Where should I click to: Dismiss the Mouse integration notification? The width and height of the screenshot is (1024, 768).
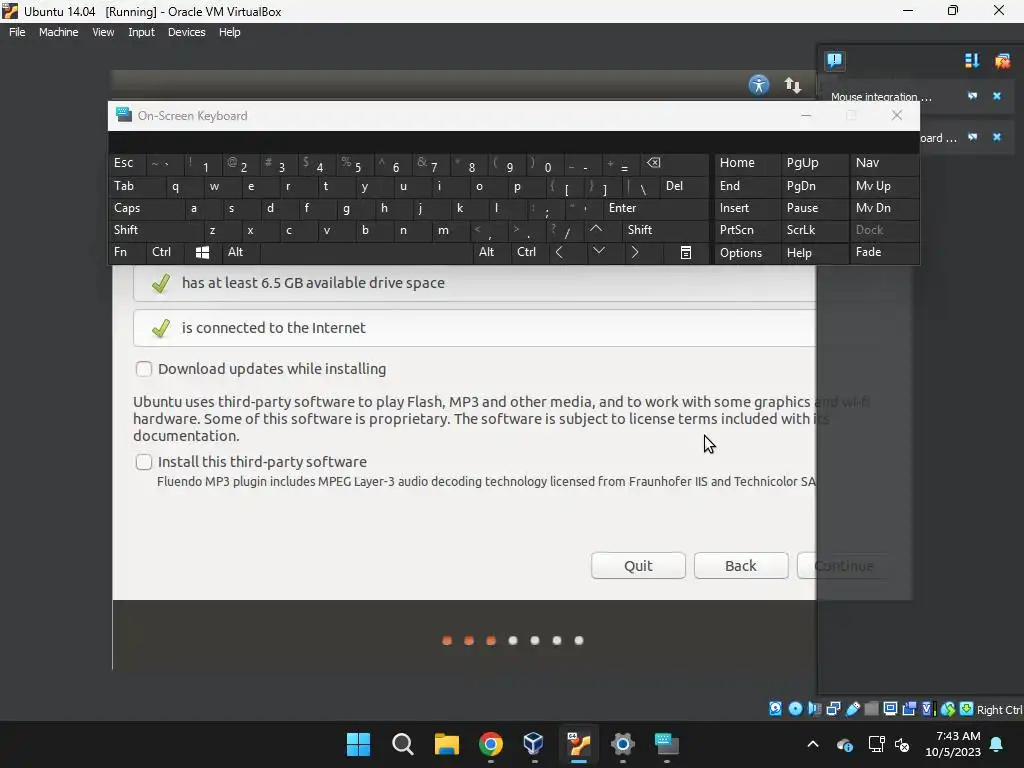pyautogui.click(x=997, y=96)
